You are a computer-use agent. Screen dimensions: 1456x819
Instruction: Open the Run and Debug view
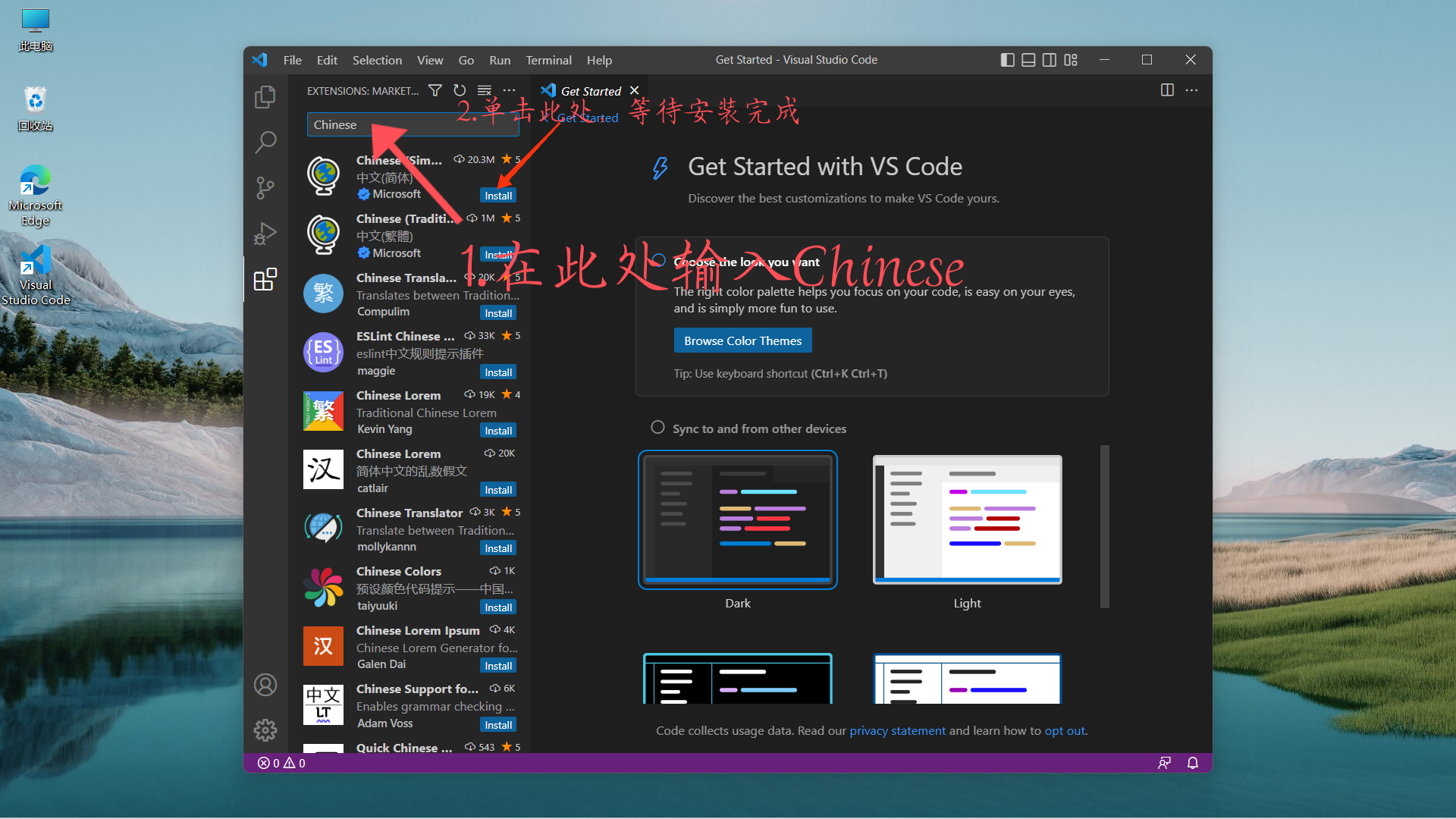(x=265, y=234)
